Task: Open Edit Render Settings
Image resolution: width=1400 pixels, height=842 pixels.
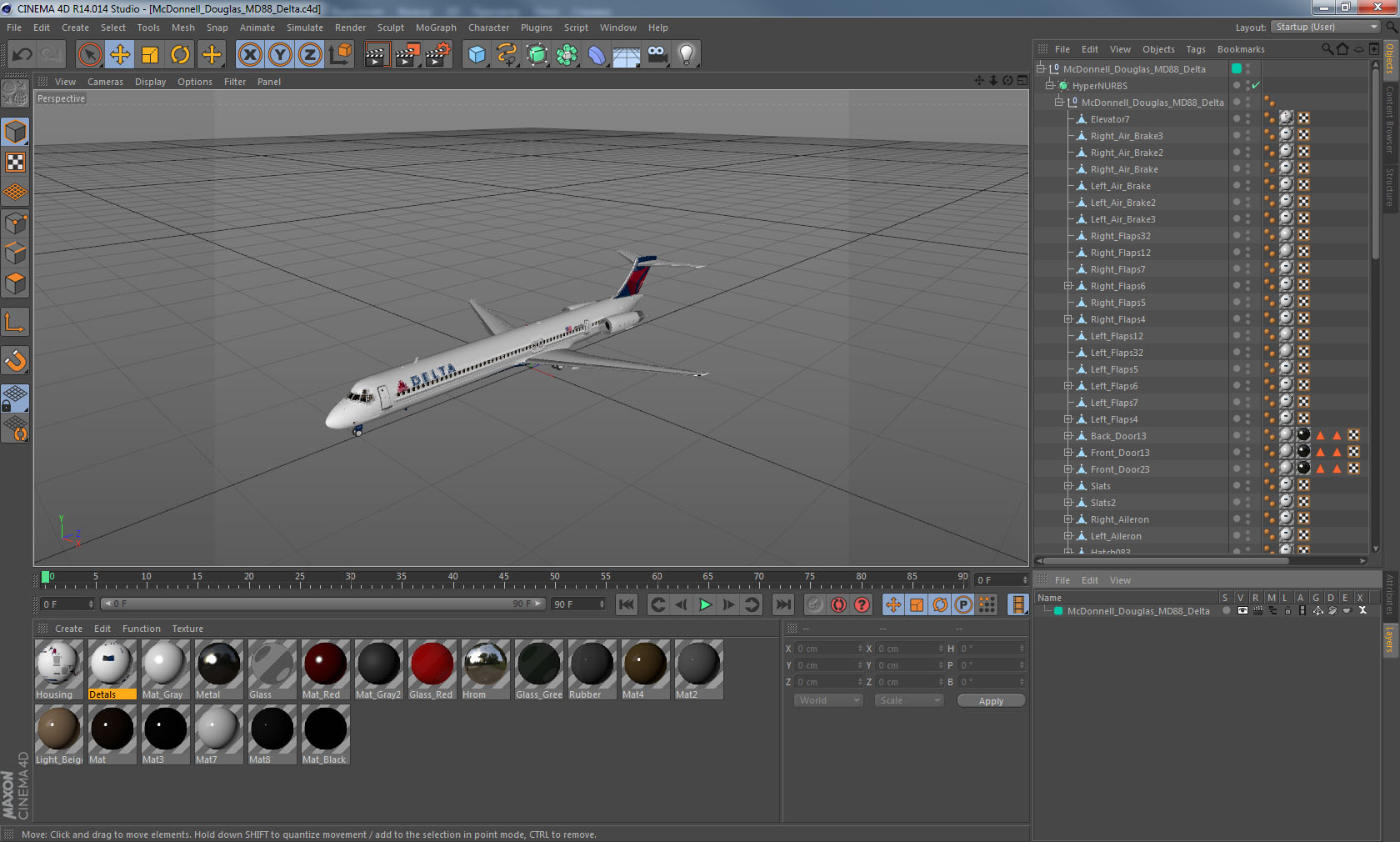Action: click(x=438, y=55)
